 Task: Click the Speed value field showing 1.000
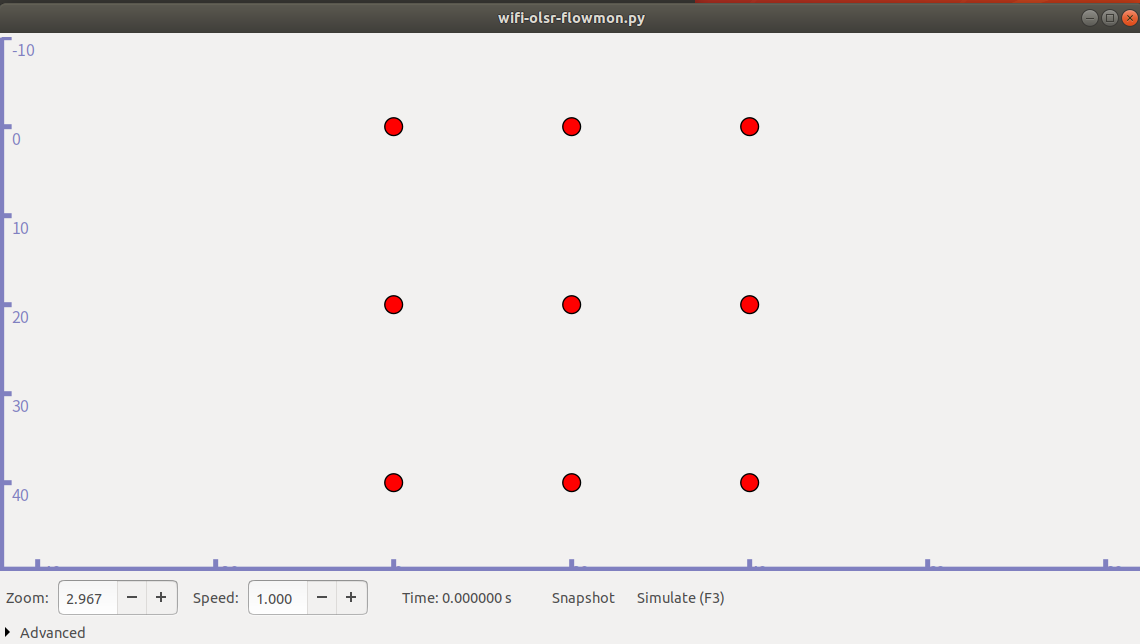click(x=278, y=597)
